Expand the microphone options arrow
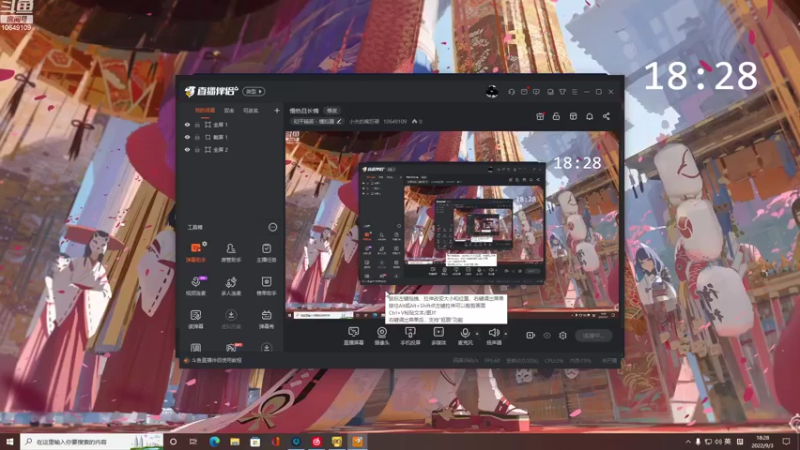Viewport: 800px width, 450px height. [477, 334]
